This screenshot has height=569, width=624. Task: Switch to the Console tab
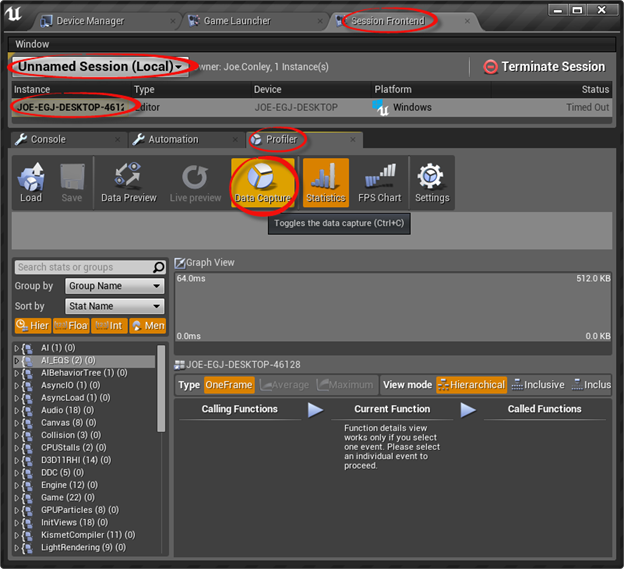click(48, 139)
